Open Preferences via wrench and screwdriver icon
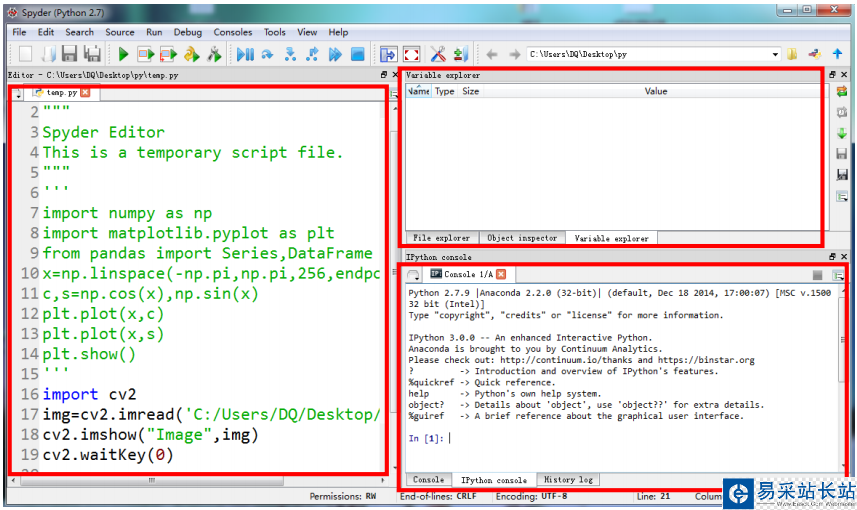This screenshot has width=857, height=510. point(438,54)
